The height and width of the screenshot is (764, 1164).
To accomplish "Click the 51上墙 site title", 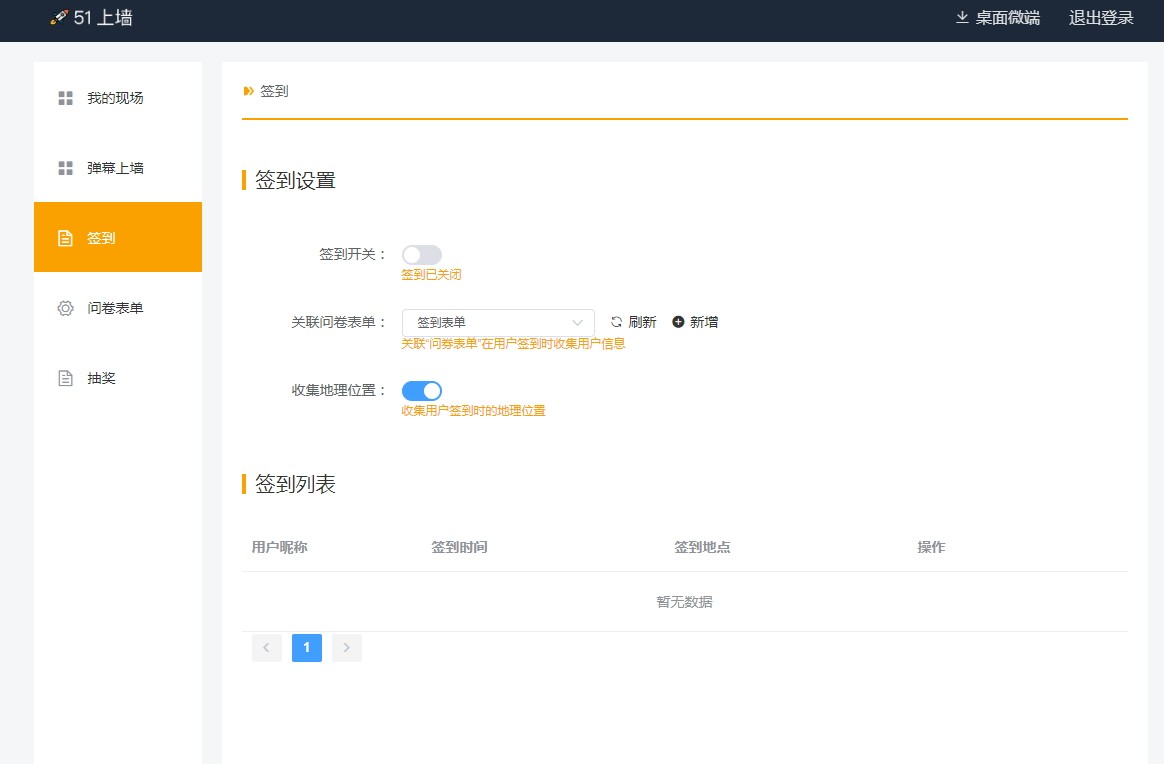I will click(103, 18).
